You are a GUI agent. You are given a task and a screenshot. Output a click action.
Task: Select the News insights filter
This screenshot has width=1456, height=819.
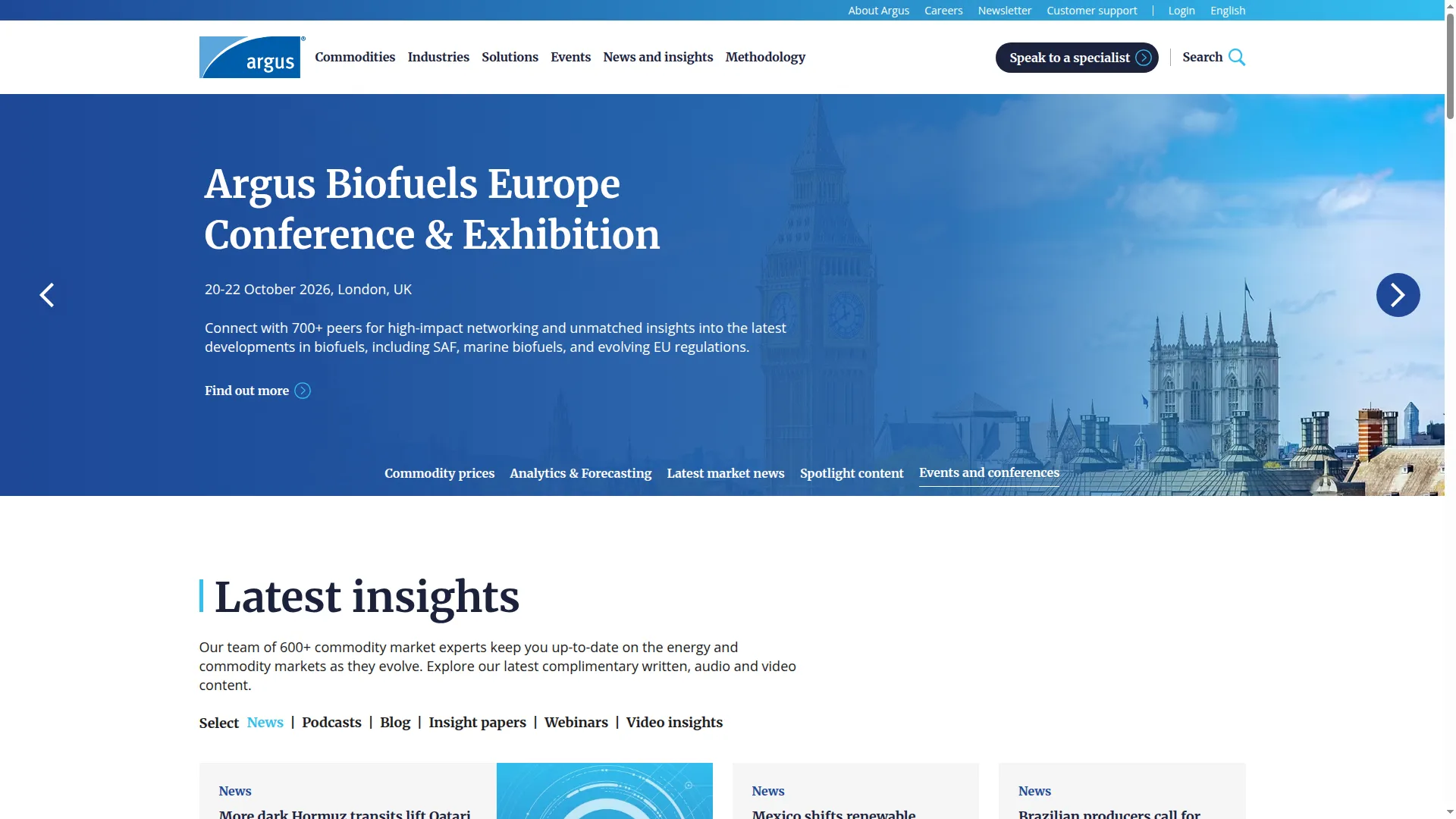pos(265,723)
